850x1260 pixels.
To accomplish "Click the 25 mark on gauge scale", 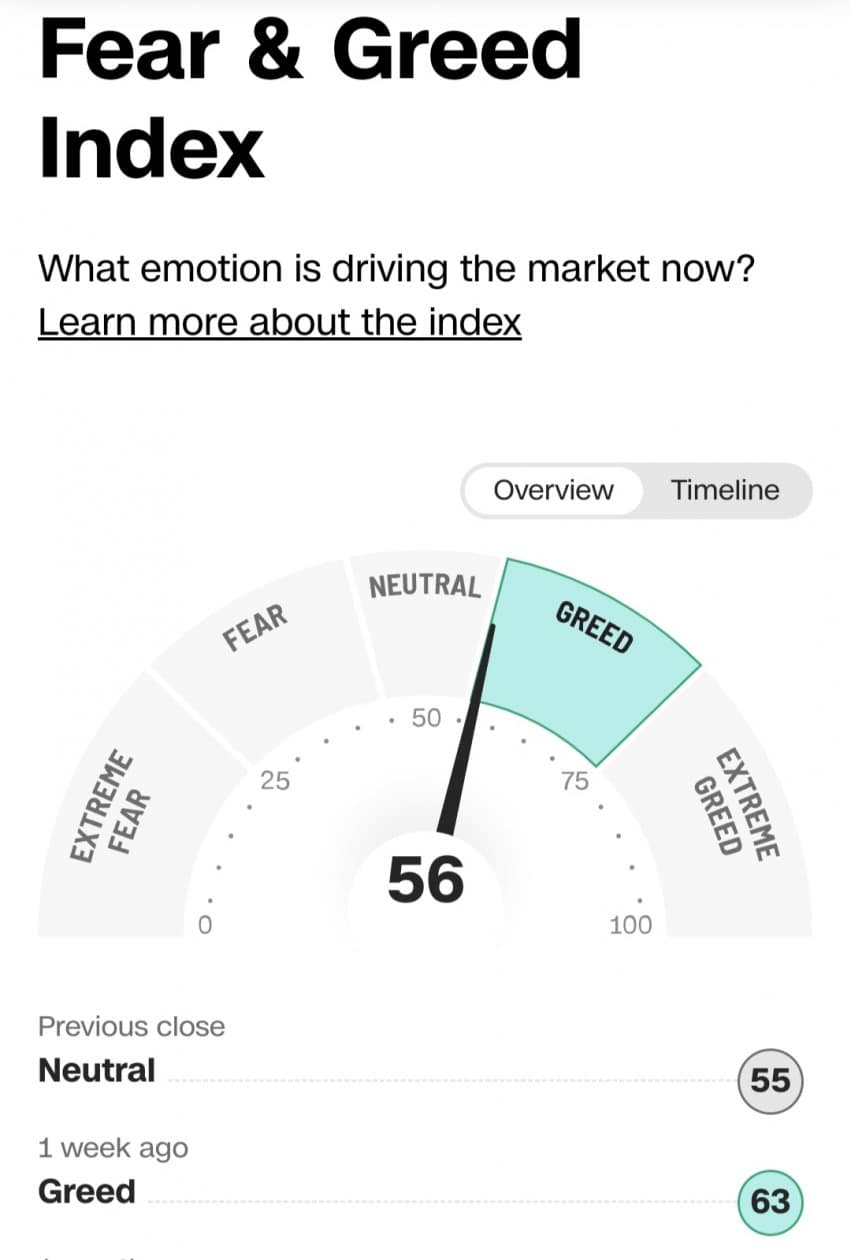I will [x=275, y=781].
